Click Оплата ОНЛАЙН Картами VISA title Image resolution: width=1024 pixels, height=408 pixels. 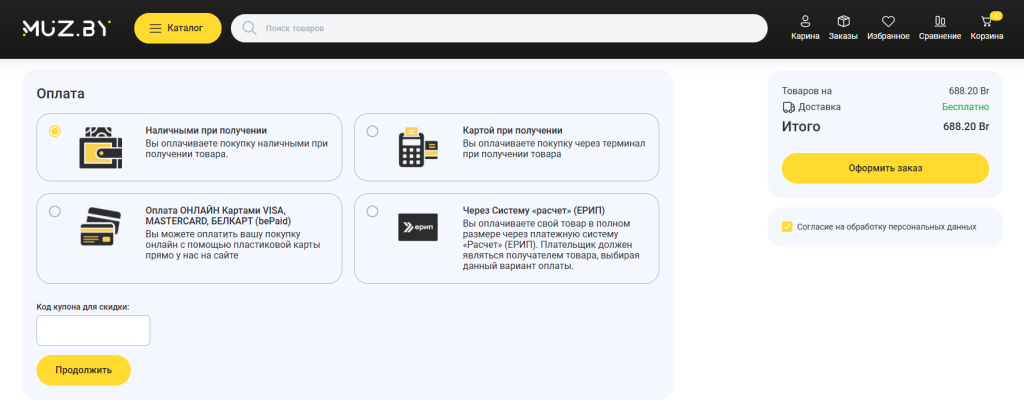click(218, 215)
